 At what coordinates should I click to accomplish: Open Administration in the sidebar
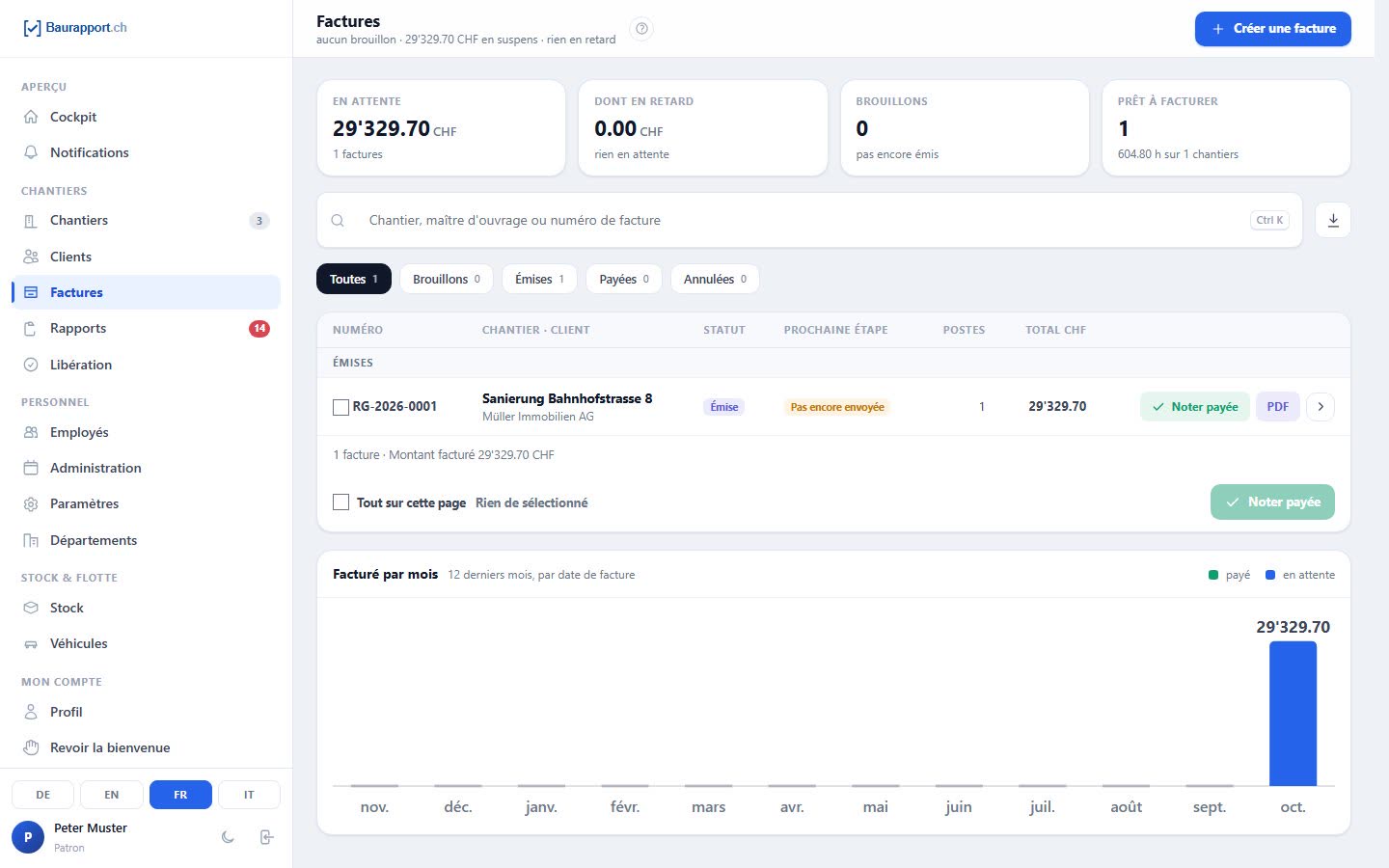[146, 468]
